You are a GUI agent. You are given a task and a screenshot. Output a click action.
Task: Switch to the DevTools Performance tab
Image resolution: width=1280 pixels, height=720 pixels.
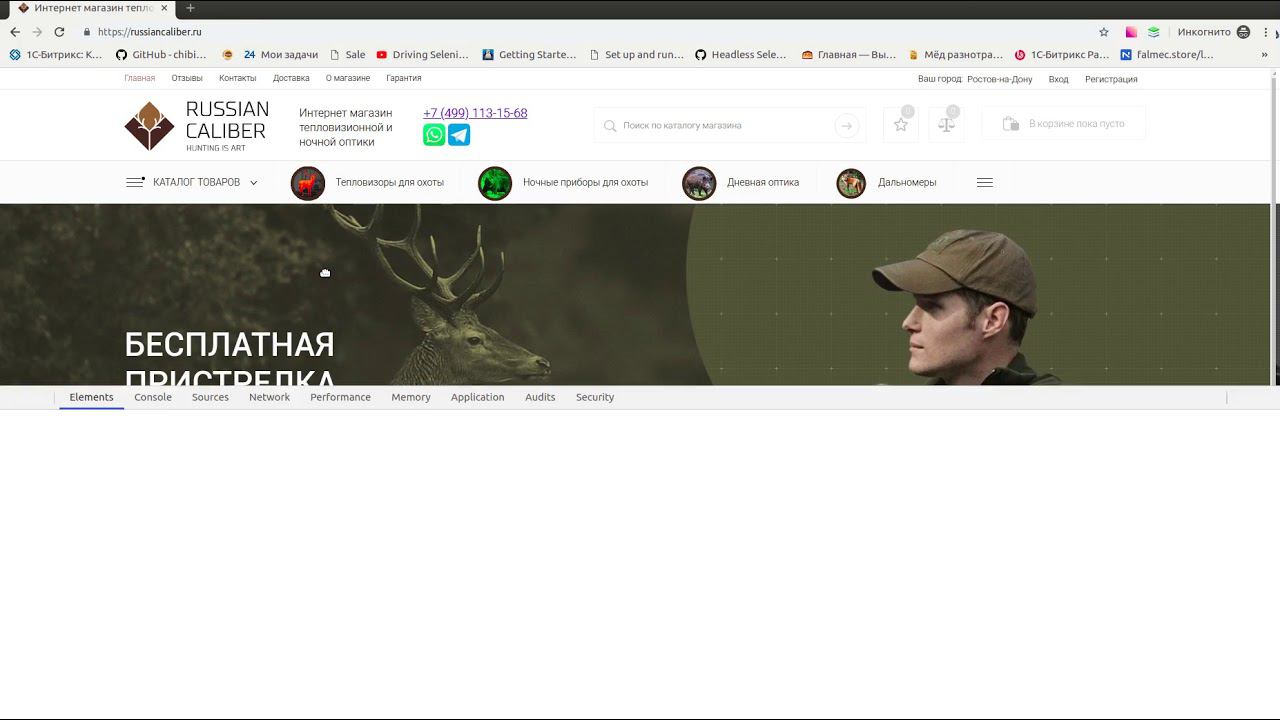340,397
